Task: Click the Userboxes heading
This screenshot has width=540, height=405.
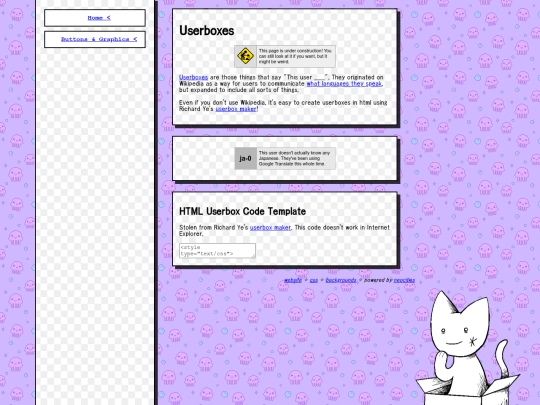Action: 207,30
